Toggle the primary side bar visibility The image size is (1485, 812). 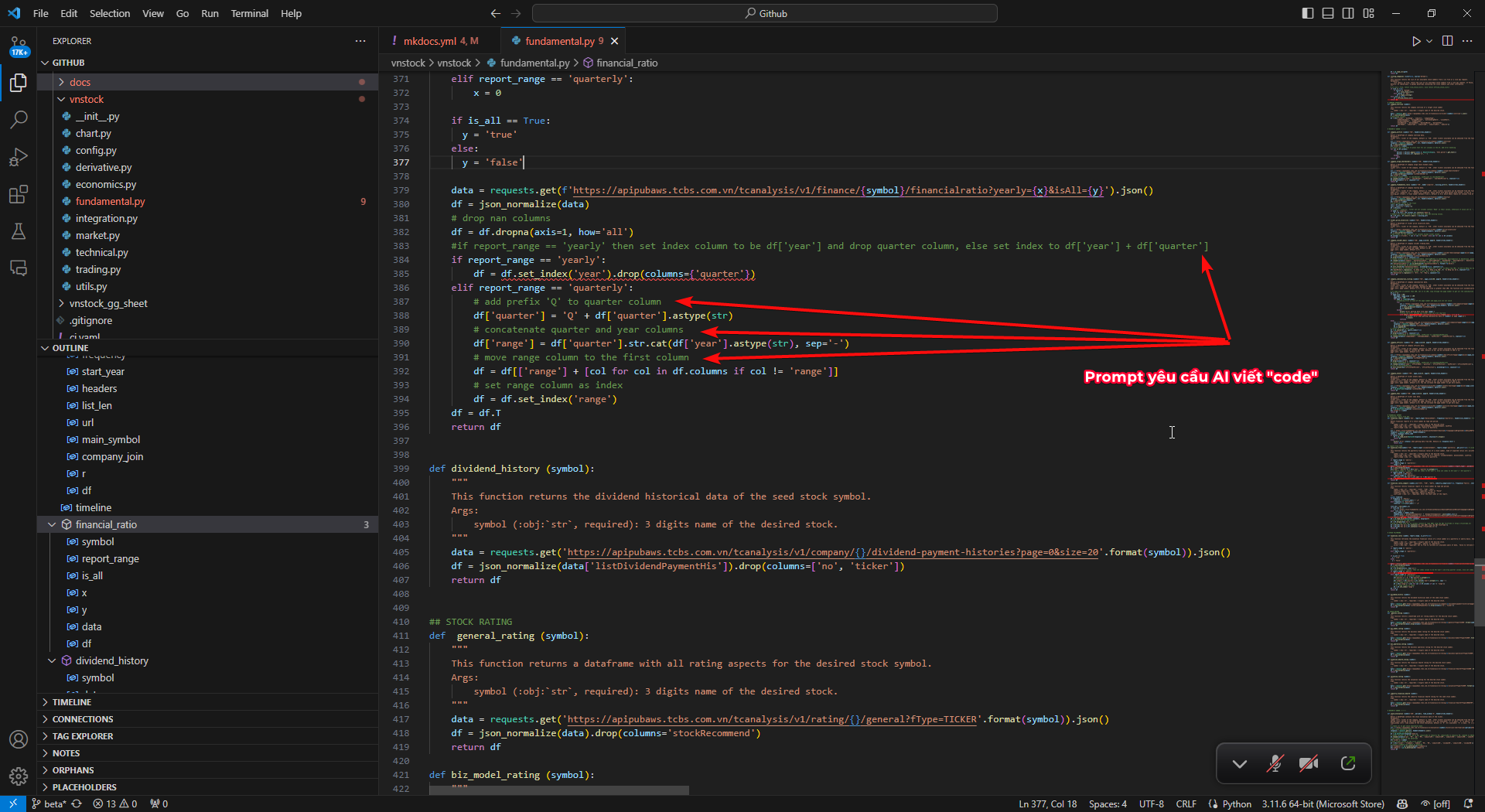point(1308,13)
